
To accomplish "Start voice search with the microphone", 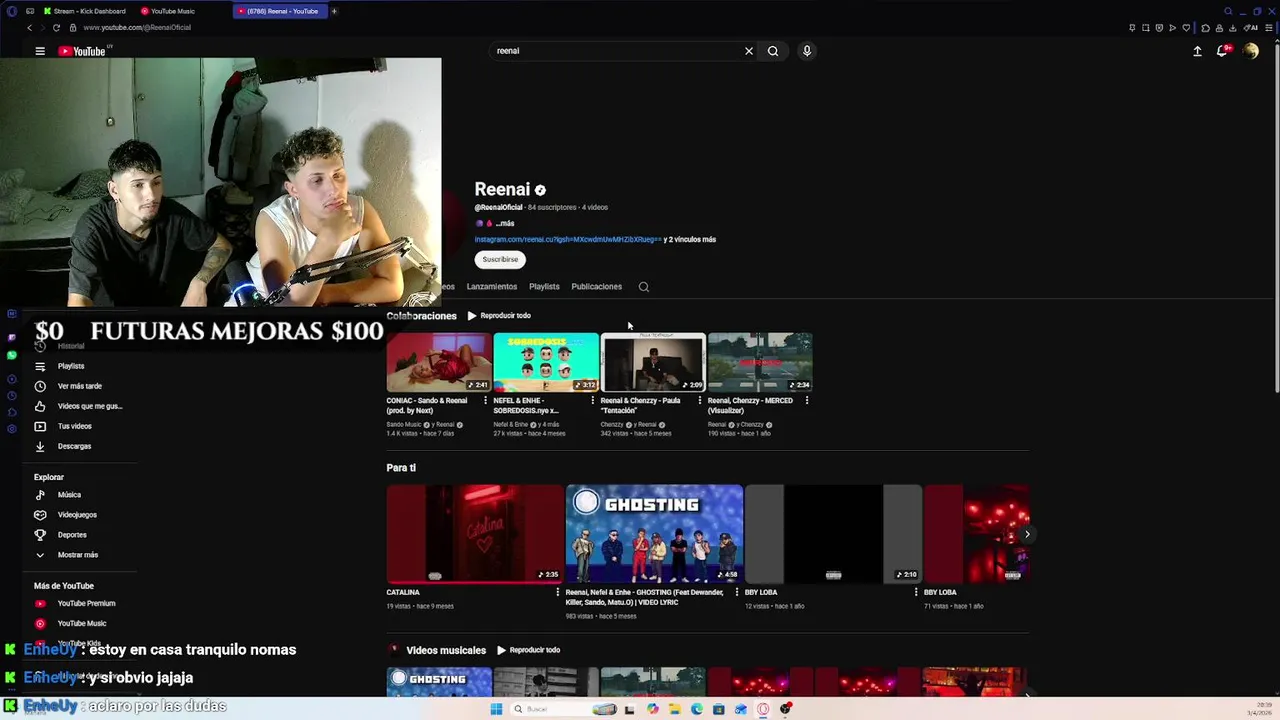I will pos(806,51).
